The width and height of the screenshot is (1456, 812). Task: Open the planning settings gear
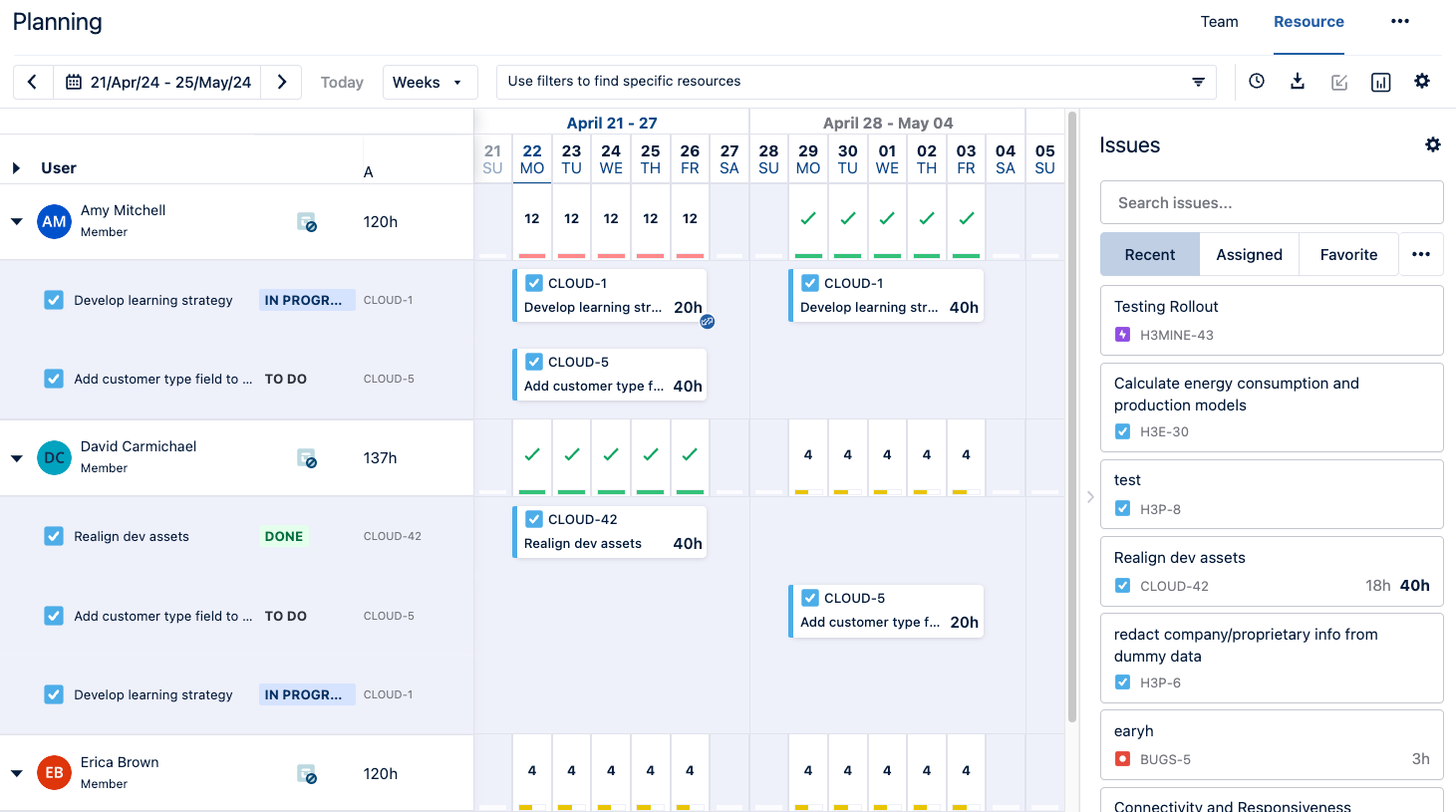pyautogui.click(x=1421, y=81)
